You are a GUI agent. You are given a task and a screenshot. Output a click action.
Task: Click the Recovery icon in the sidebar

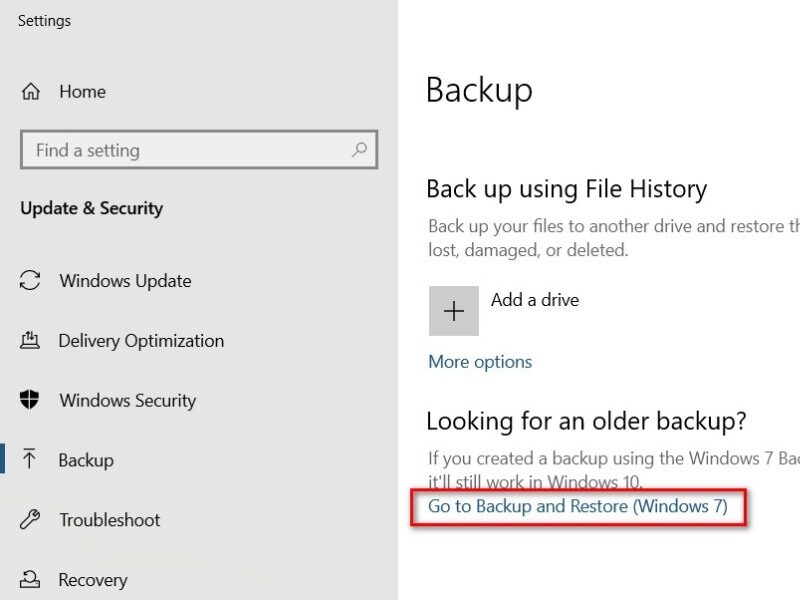[x=32, y=580]
